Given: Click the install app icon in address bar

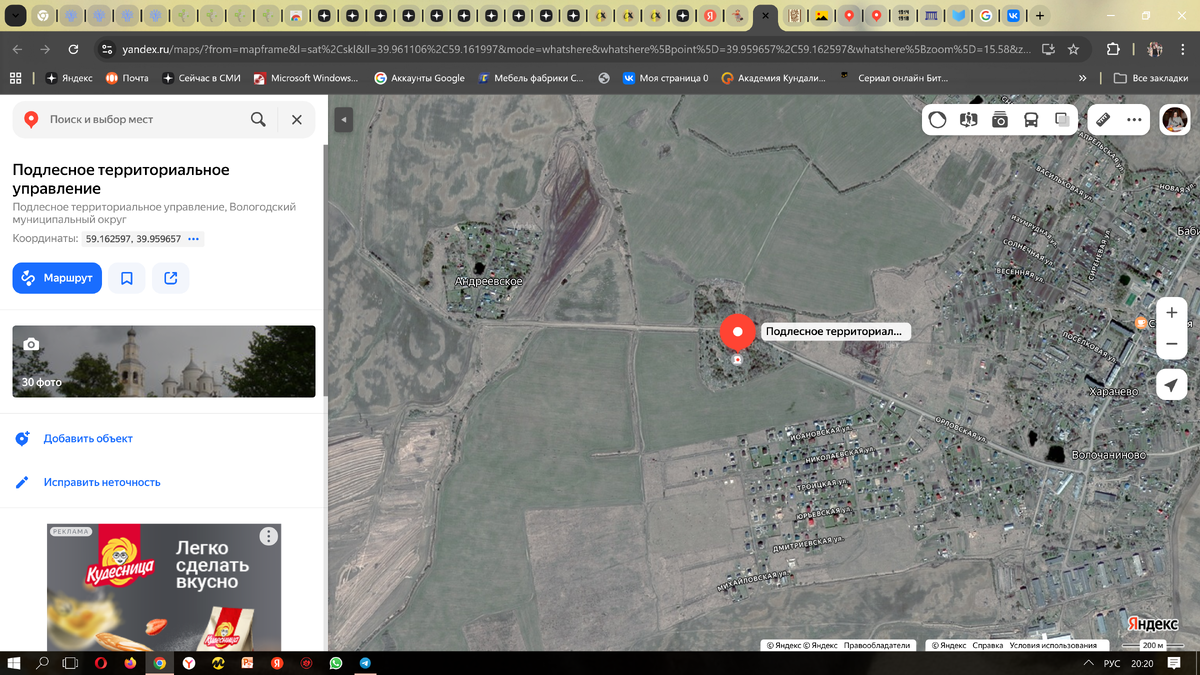Looking at the screenshot, I should [x=1047, y=49].
